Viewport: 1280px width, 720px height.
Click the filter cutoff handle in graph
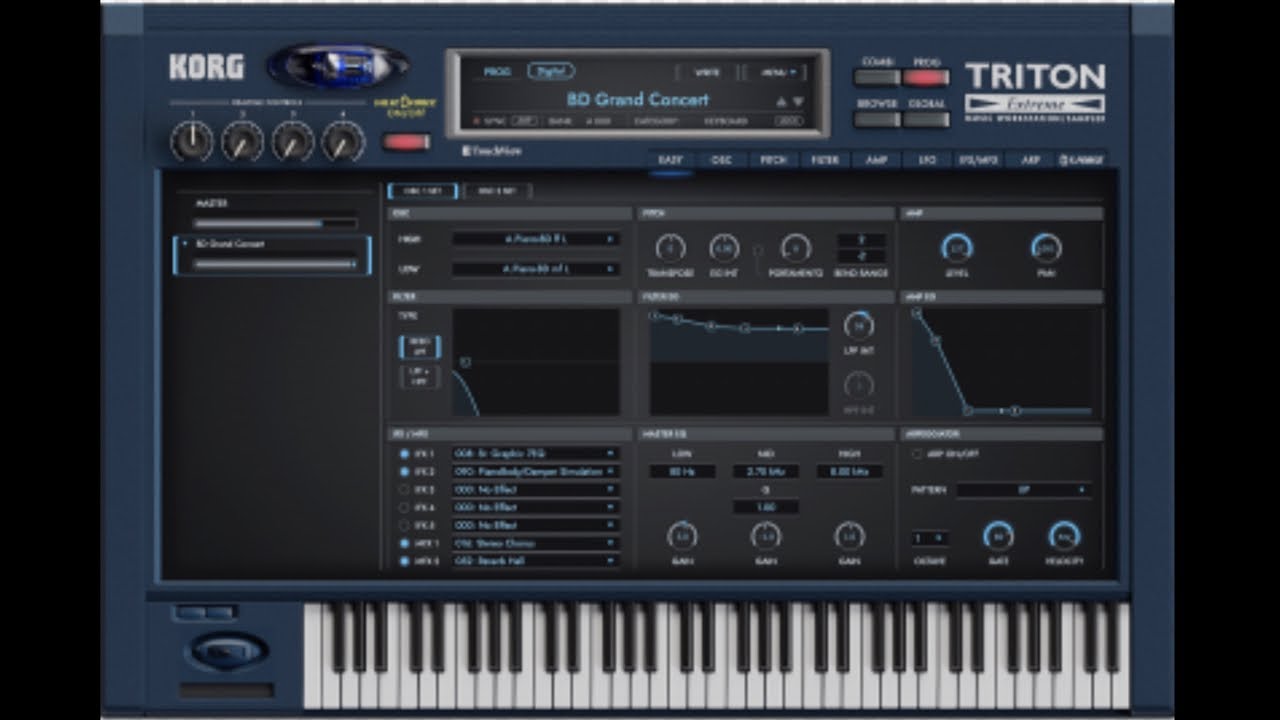click(x=465, y=362)
